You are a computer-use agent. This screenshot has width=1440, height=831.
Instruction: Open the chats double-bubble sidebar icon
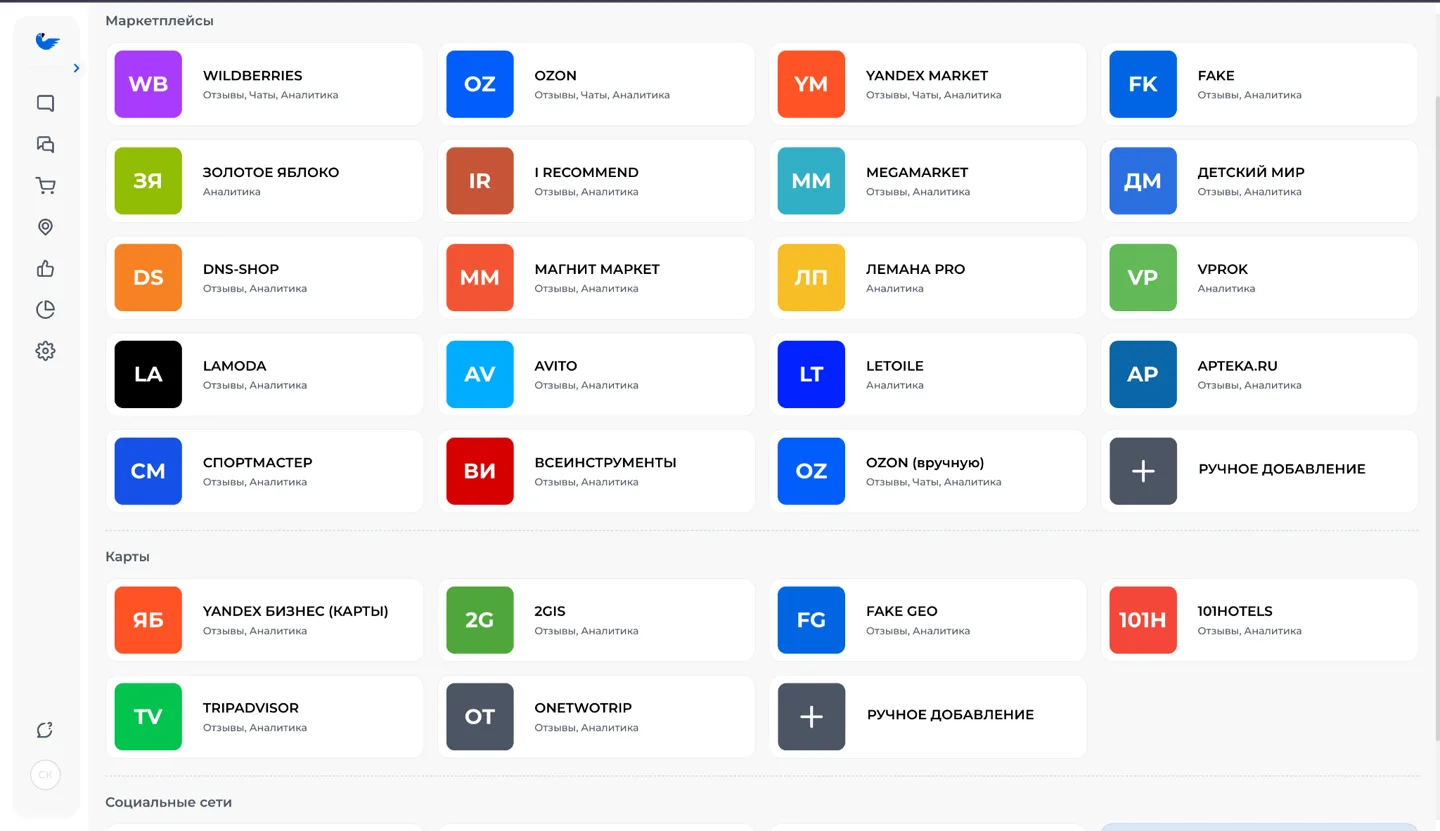[x=45, y=144]
